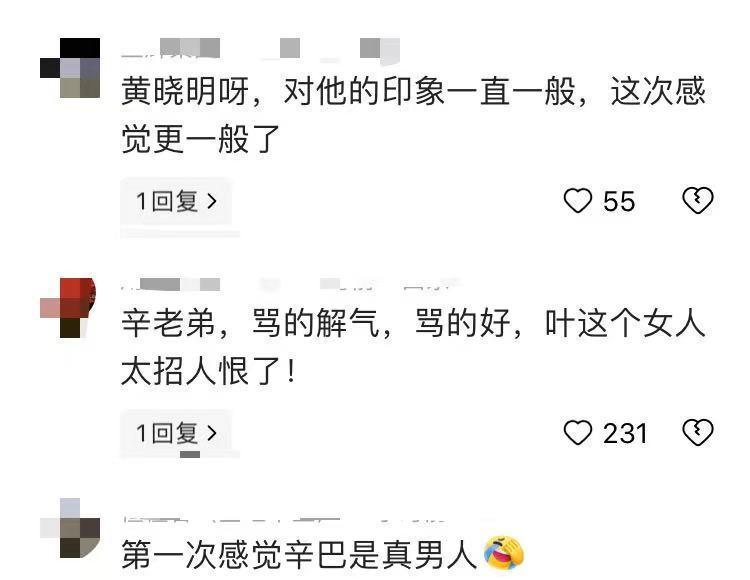Tap the 55 like count
This screenshot has height=580, width=750.
619,201
